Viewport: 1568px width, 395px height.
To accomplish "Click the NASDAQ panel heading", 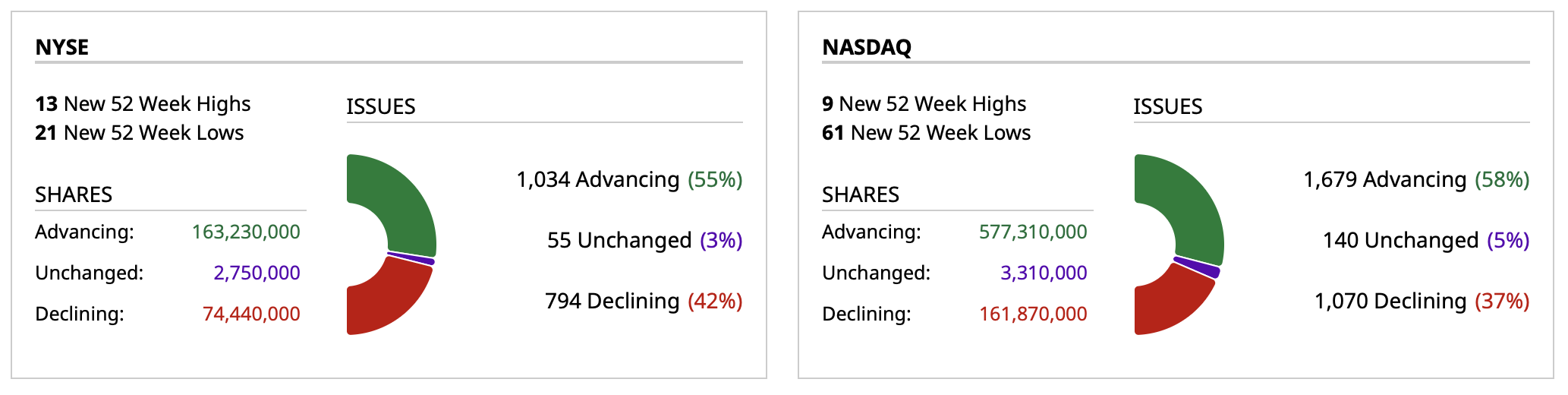I will [x=867, y=47].
